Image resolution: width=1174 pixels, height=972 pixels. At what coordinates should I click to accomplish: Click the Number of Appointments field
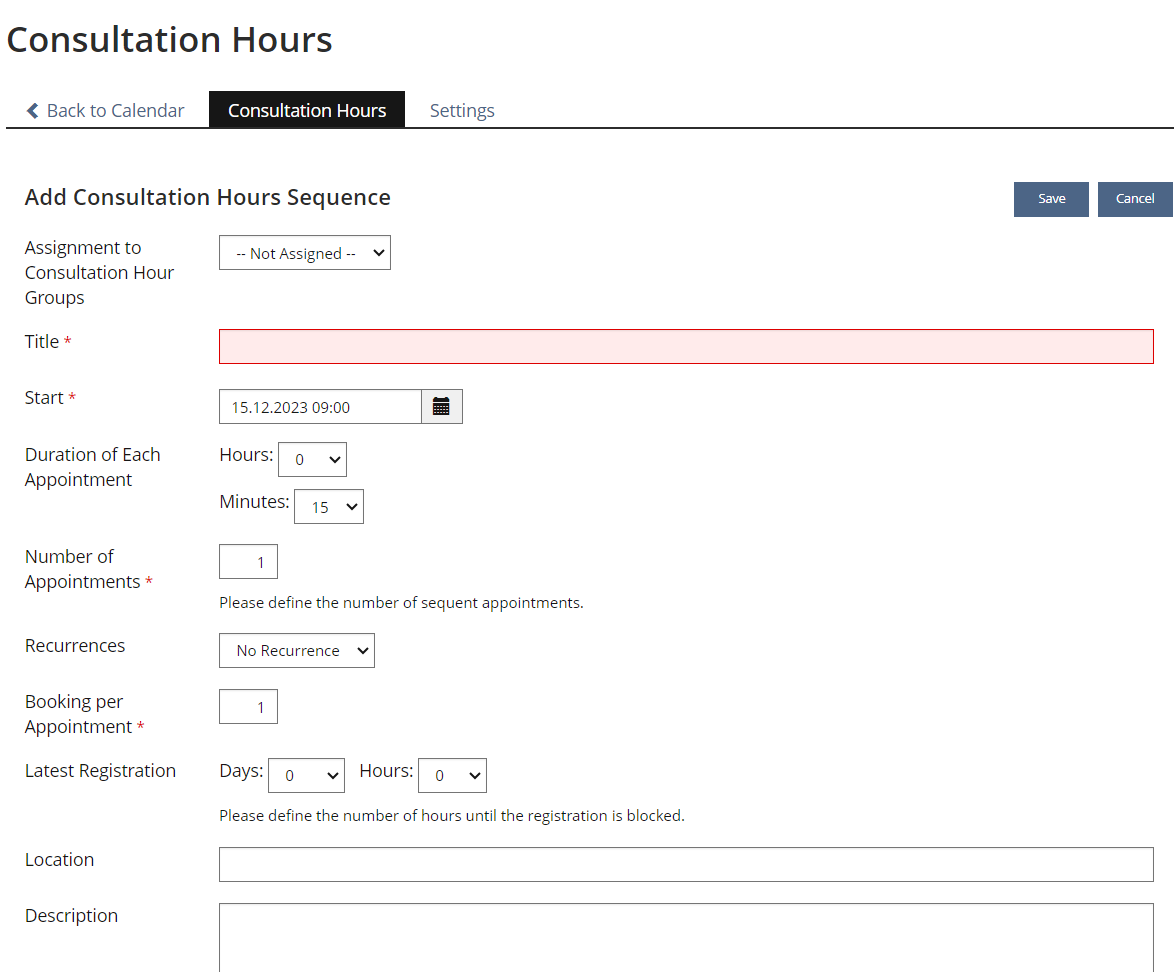point(248,562)
